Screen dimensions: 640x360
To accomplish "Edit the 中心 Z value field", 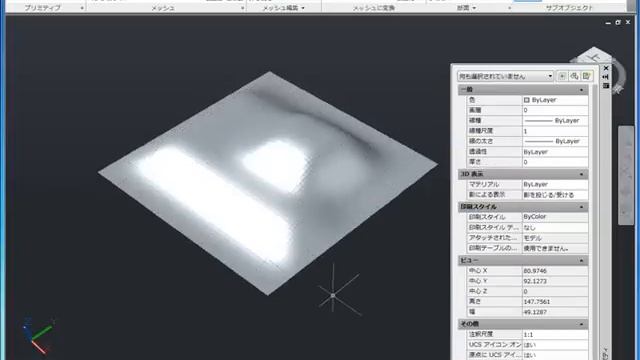I will (555, 291).
